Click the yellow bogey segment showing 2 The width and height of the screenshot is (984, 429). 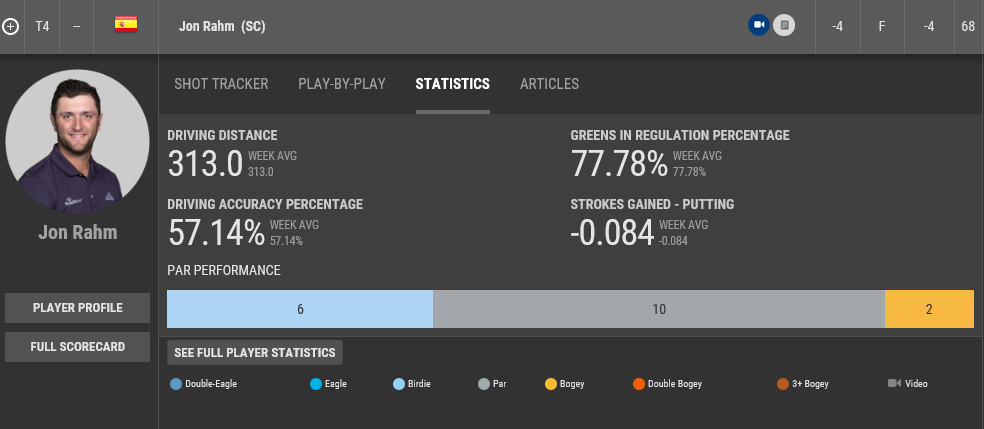[929, 309]
